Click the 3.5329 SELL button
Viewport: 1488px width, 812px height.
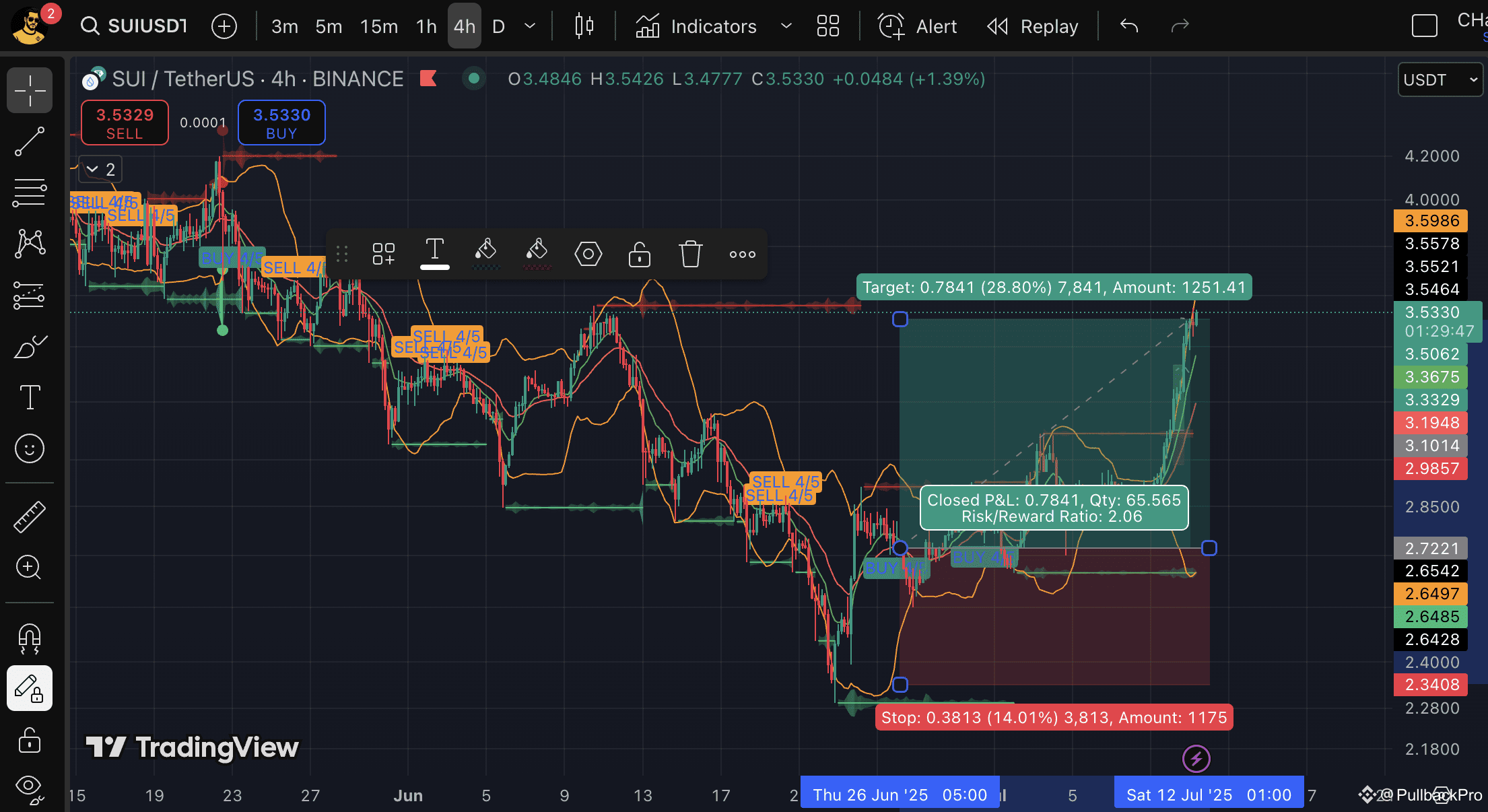pos(125,123)
